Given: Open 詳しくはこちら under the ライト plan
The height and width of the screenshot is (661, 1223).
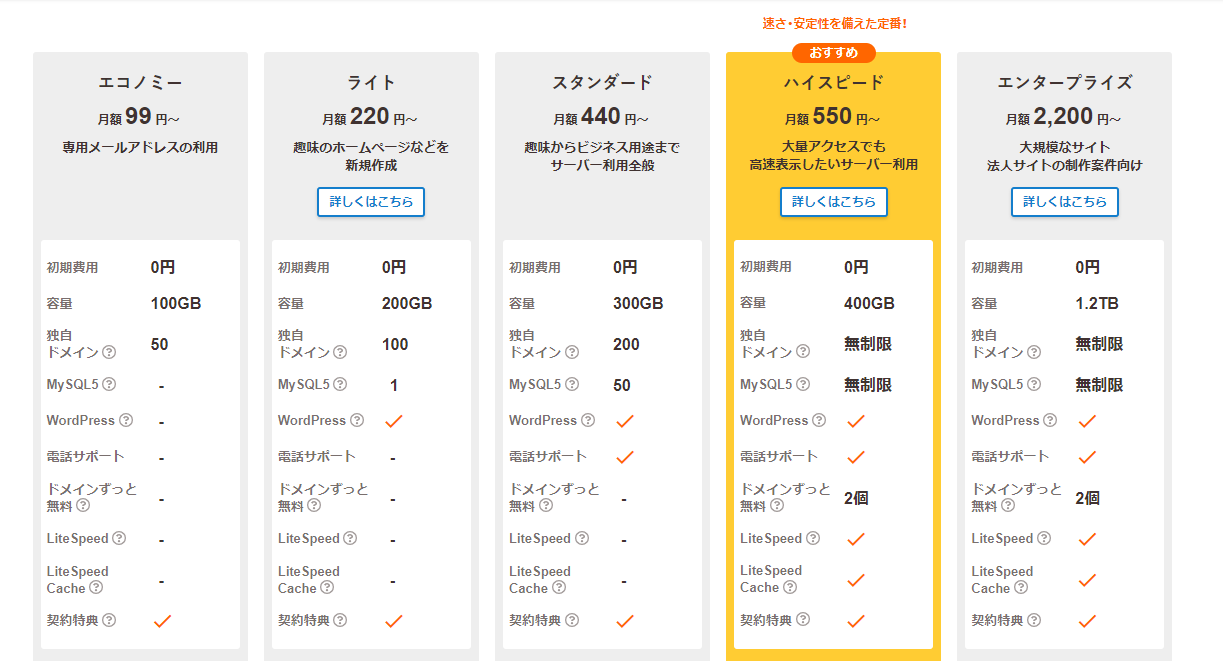Looking at the screenshot, I should [371, 202].
